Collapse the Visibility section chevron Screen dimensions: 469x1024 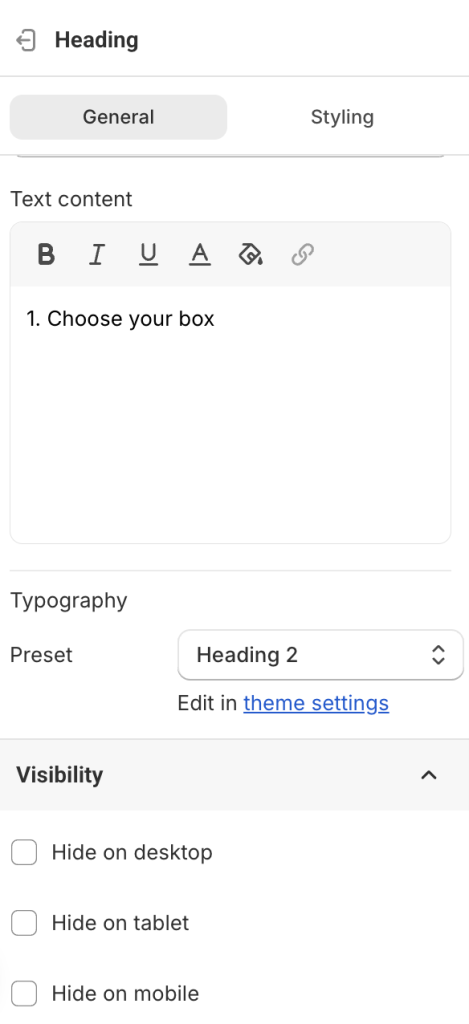point(429,775)
